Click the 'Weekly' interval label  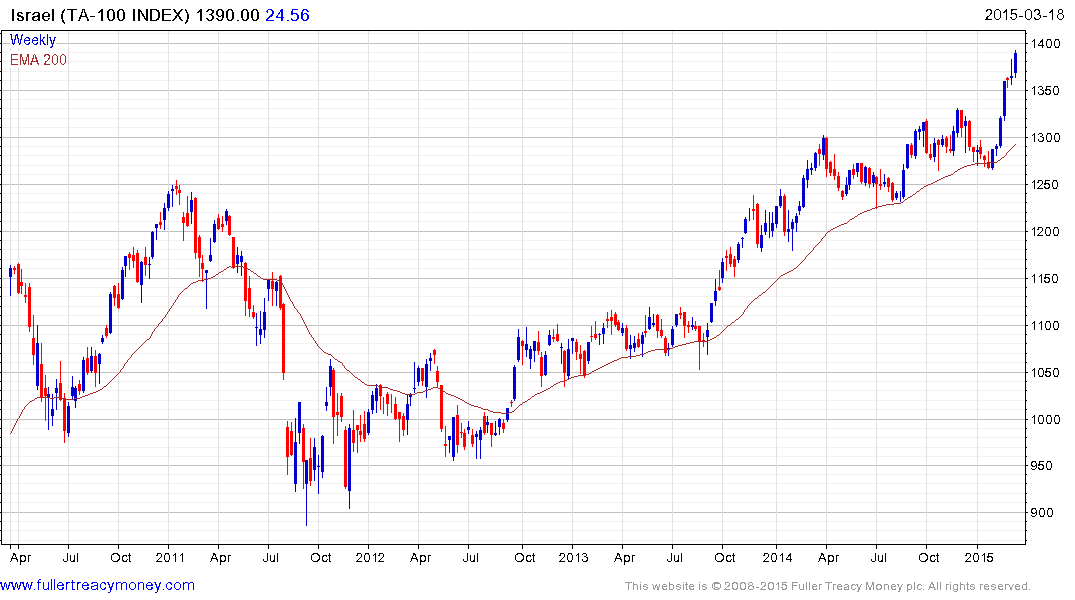click(x=33, y=40)
